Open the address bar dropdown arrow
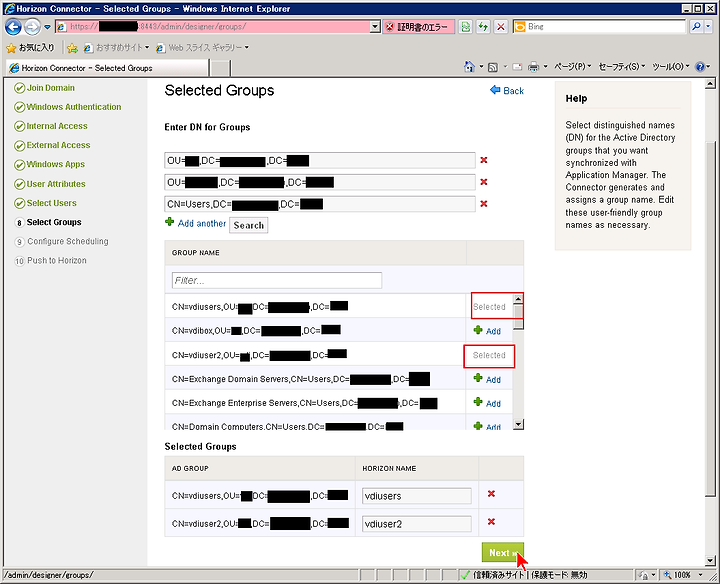 pos(375,27)
